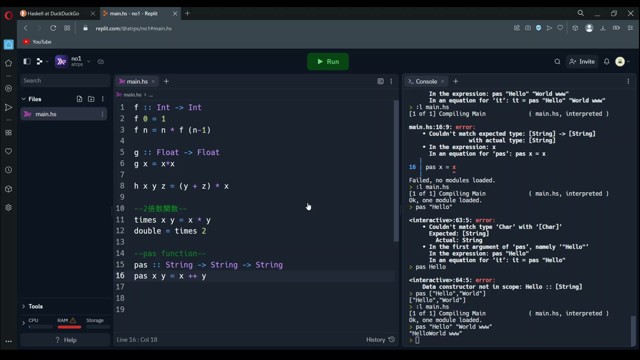
Task: Click the Help button in sidebar
Action: click(x=65, y=340)
